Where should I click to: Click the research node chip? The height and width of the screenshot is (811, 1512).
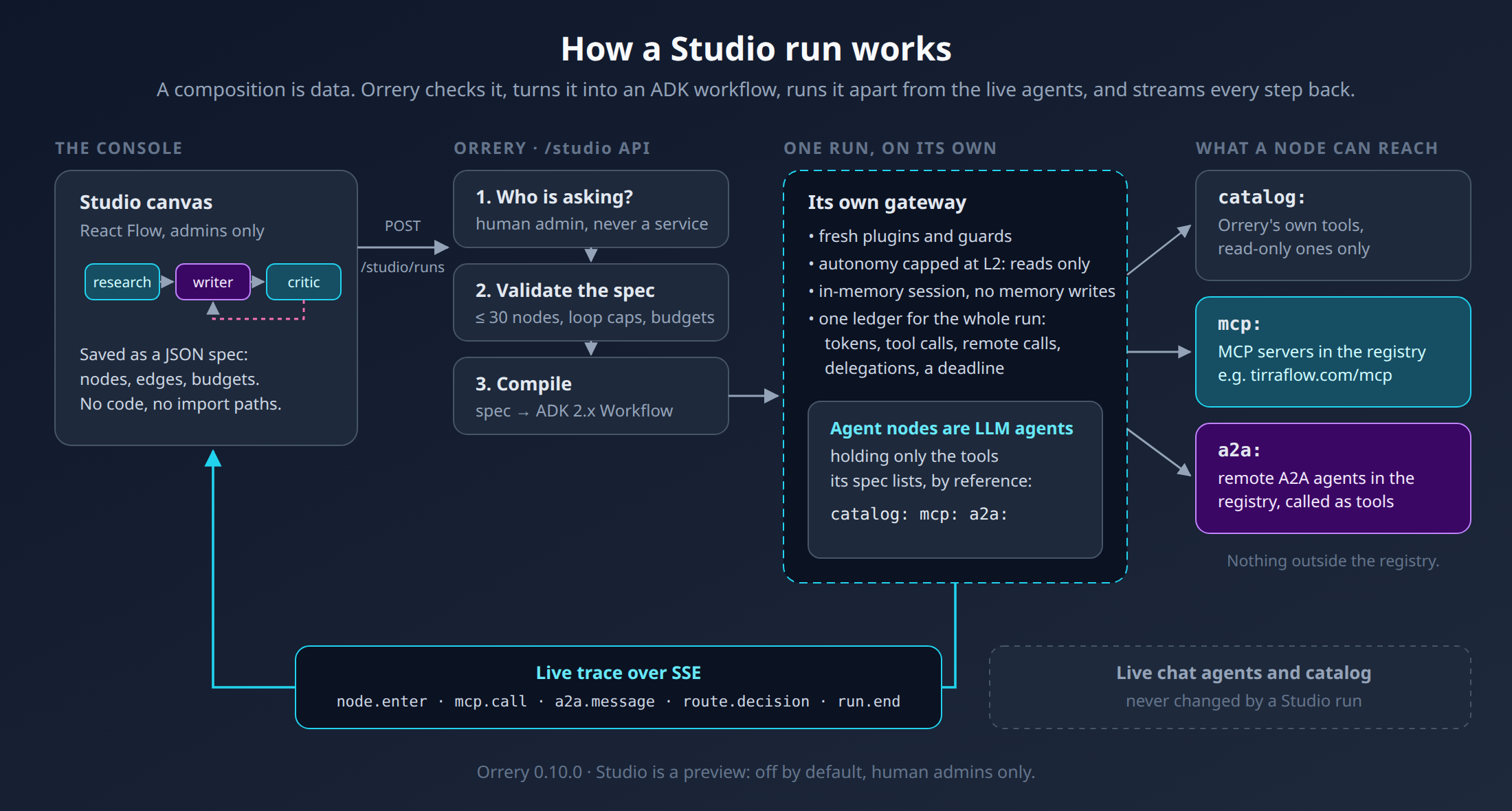coord(122,282)
